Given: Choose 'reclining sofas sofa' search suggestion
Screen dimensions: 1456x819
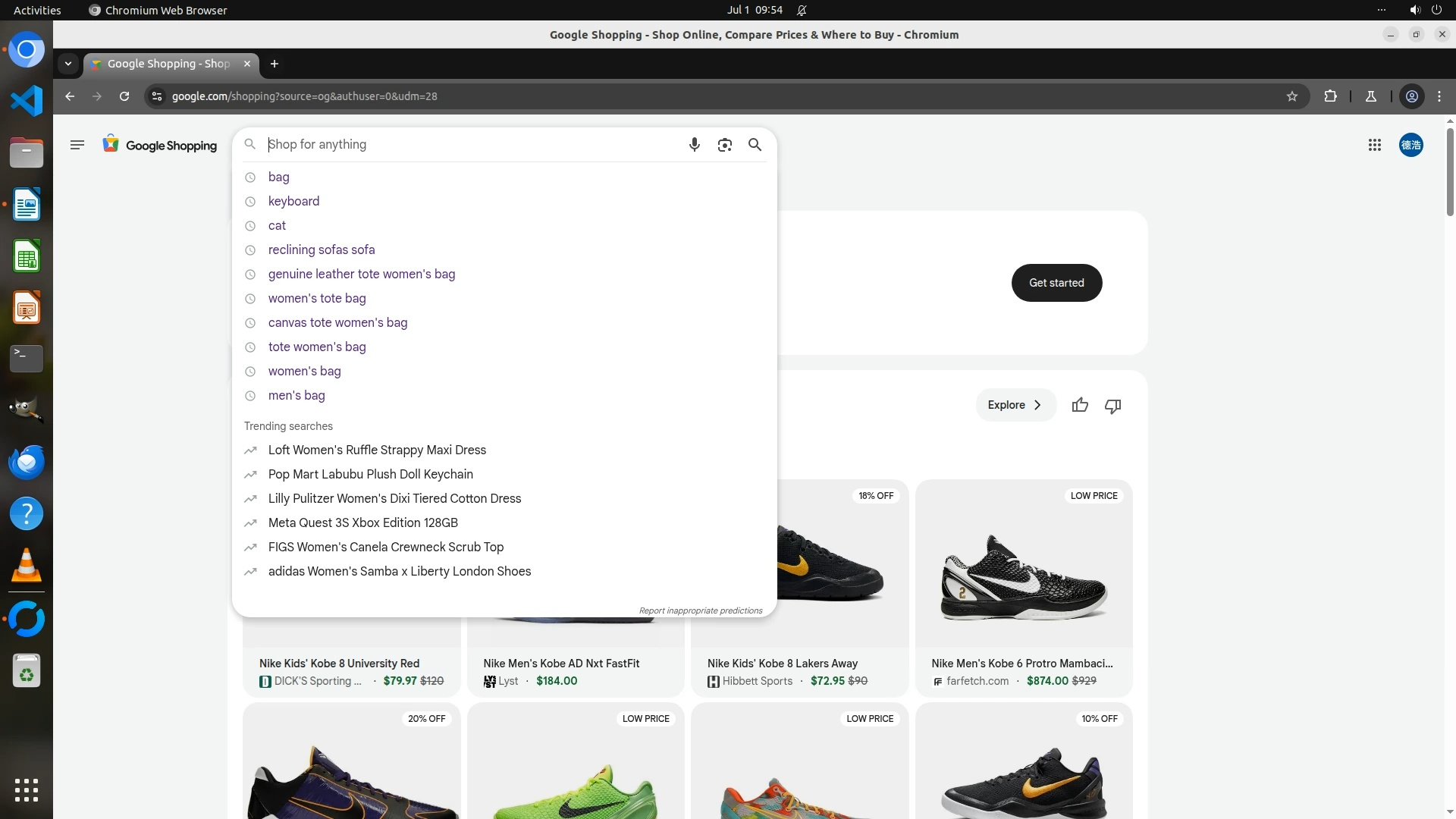Looking at the screenshot, I should click(x=322, y=249).
